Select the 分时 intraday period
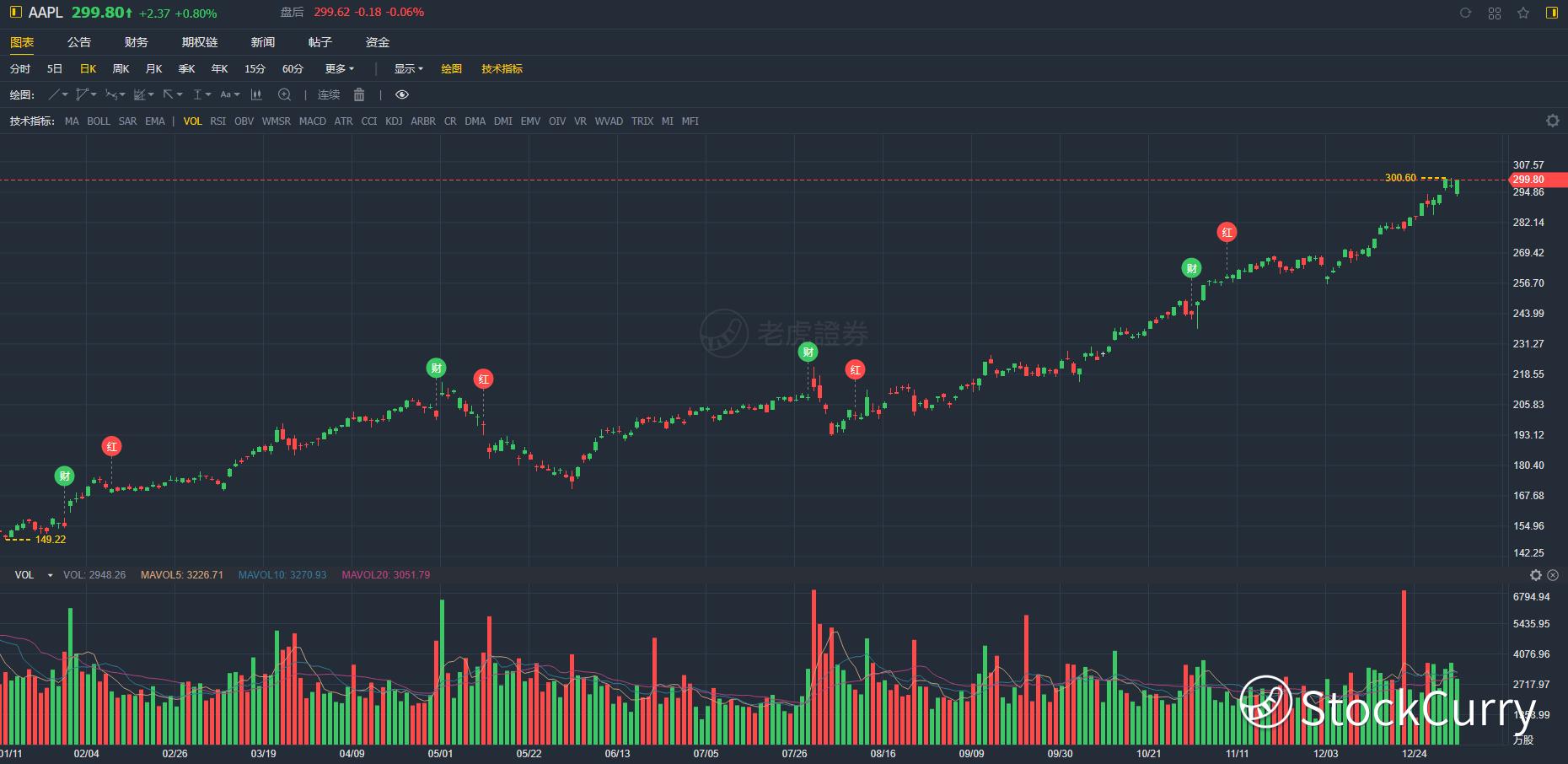 20,69
